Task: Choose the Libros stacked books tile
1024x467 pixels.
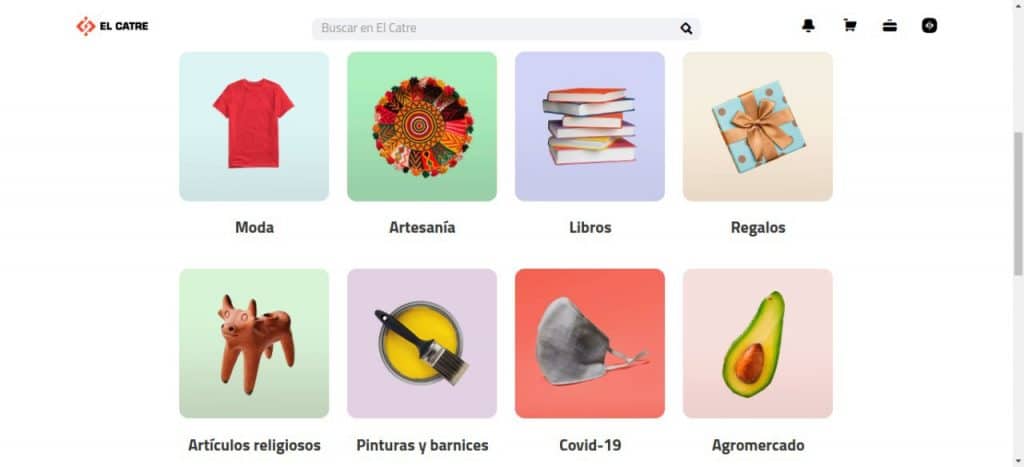Action: tap(590, 127)
